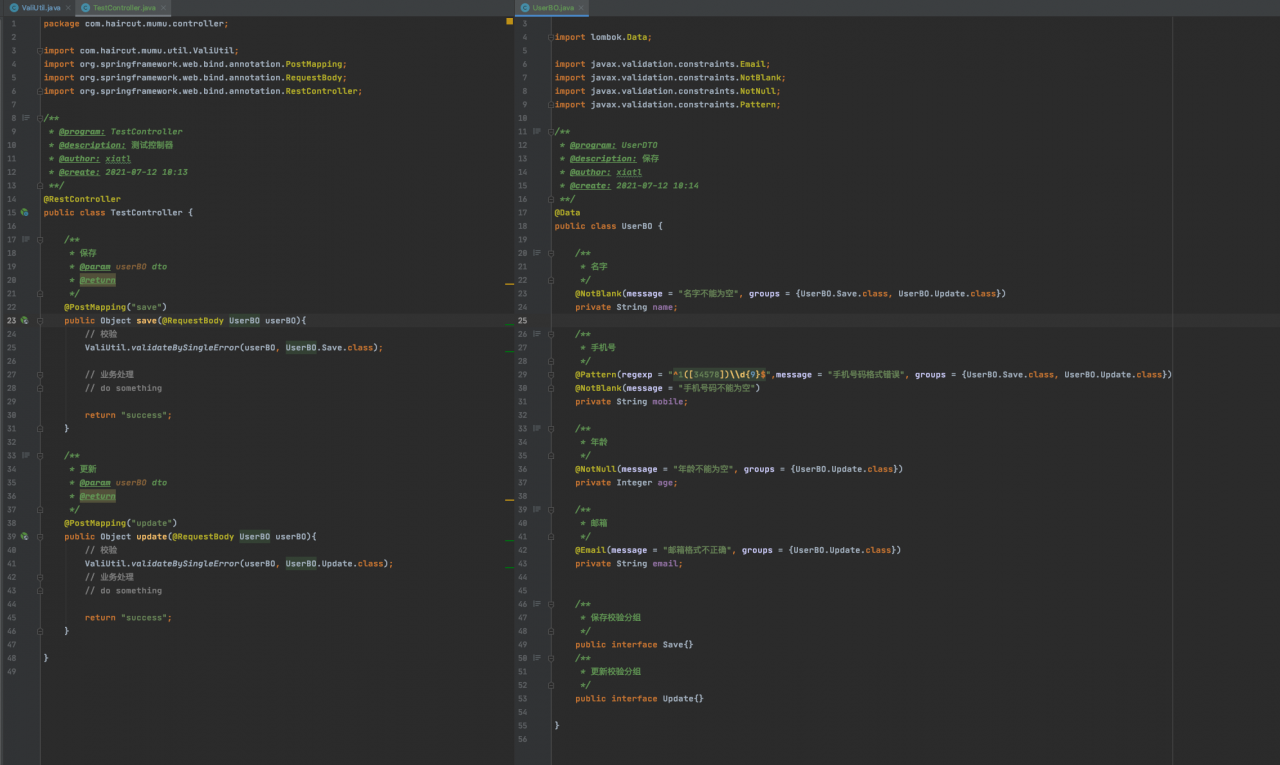The width and height of the screenshot is (1280, 765).
Task: Click the public interface Update declaration
Action: click(x=639, y=698)
